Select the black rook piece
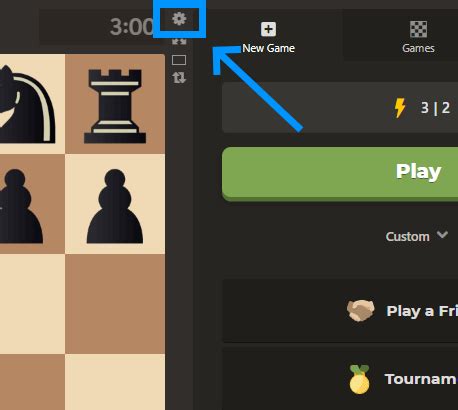 tap(115, 106)
